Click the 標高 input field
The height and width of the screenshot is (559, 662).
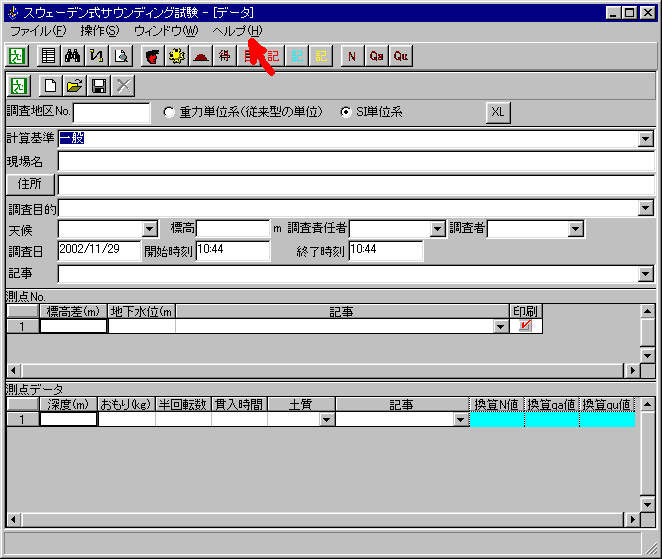pyautogui.click(x=233, y=229)
